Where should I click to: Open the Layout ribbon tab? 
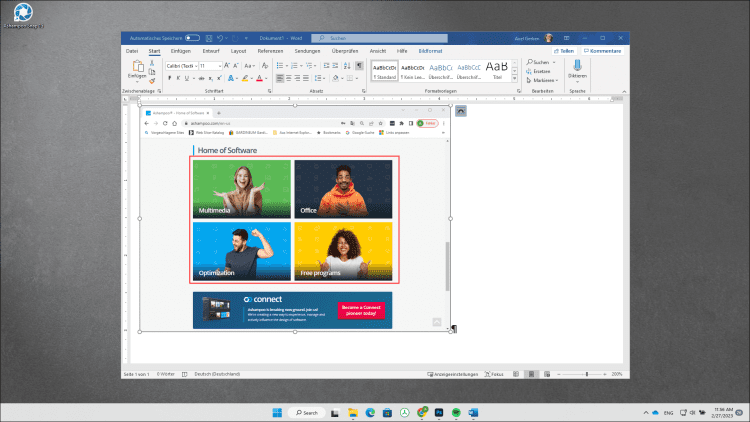pos(238,51)
